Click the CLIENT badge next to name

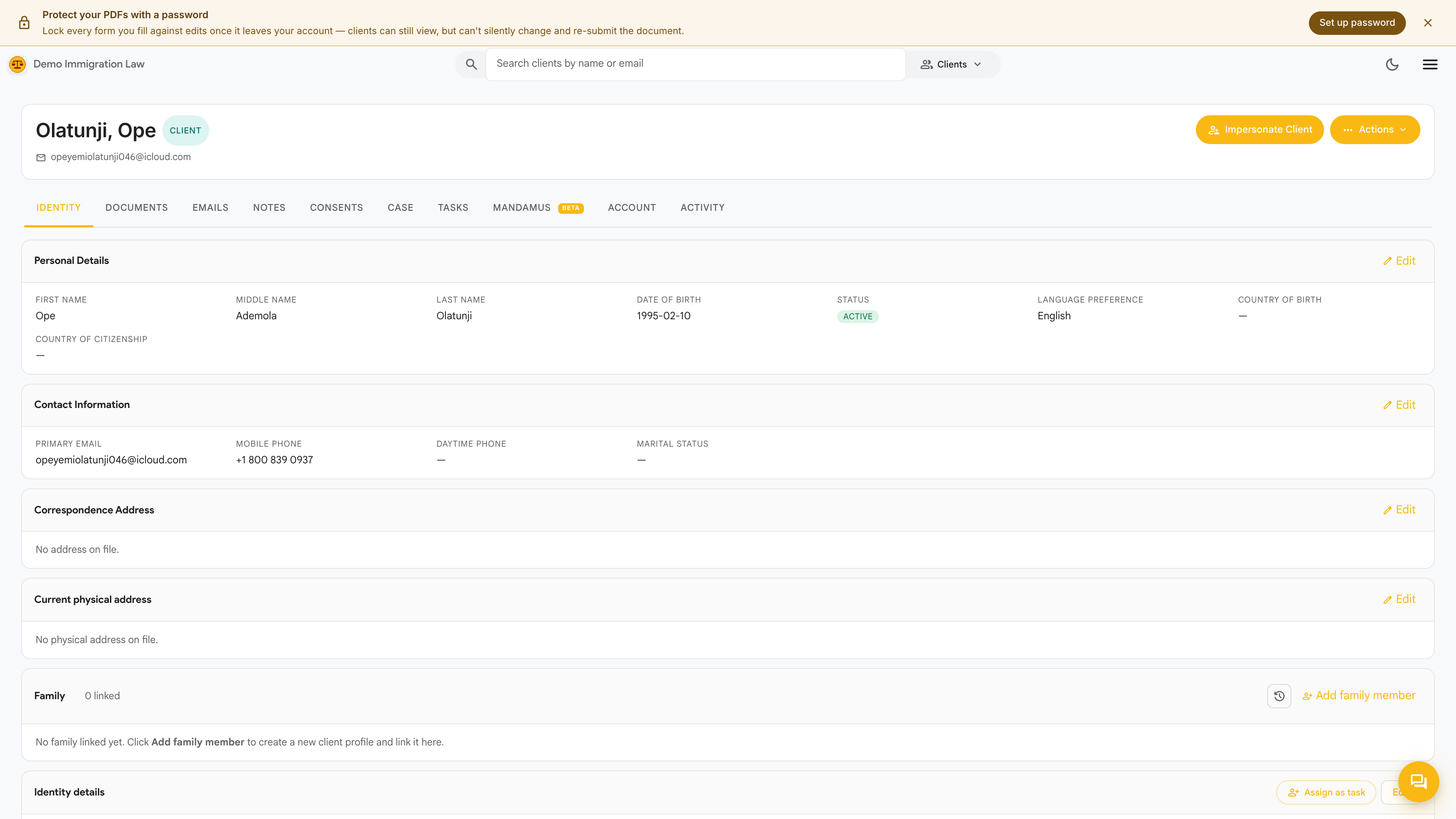pos(185,130)
